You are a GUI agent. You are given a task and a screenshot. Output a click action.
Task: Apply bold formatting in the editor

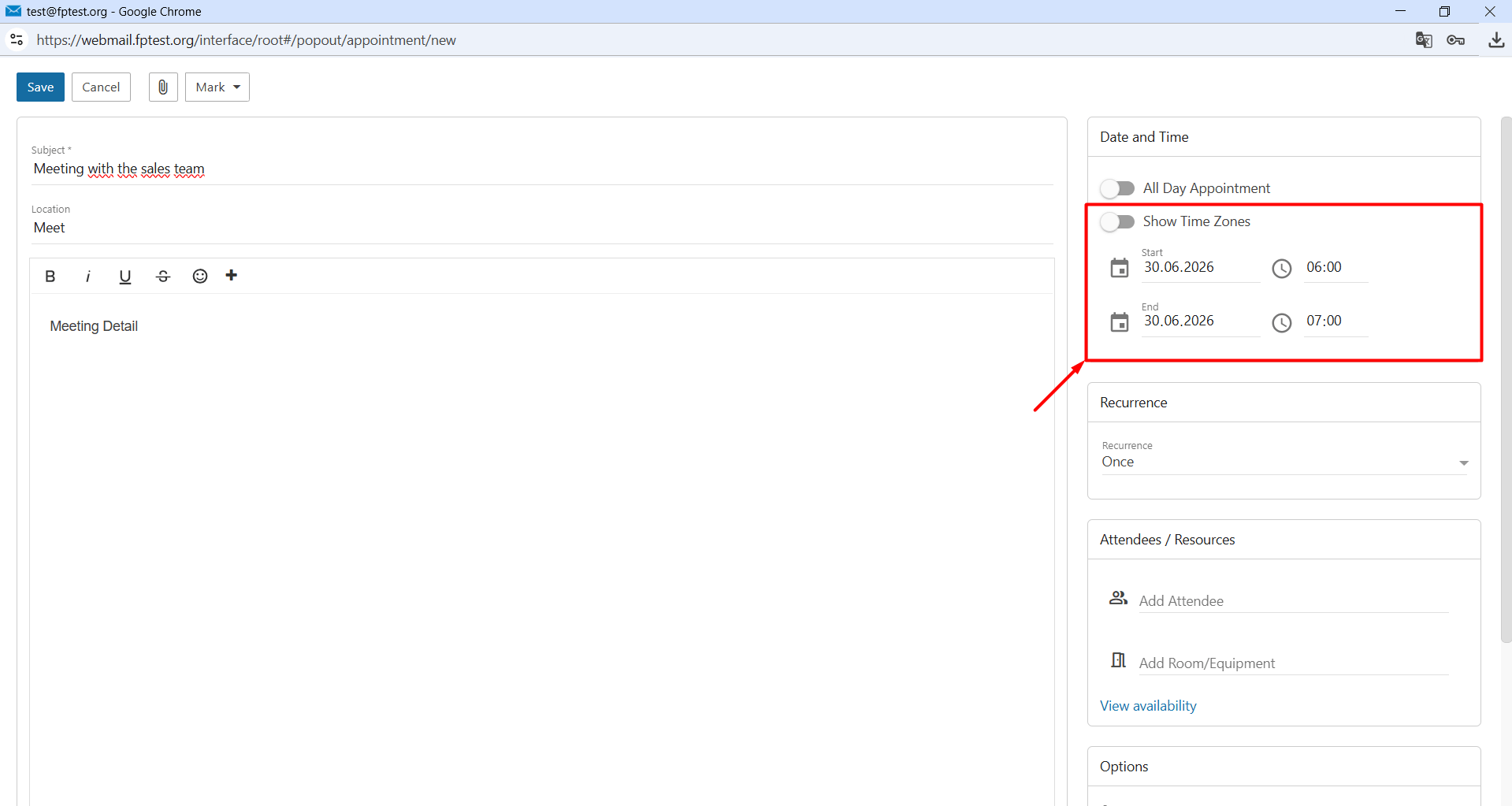(50, 277)
